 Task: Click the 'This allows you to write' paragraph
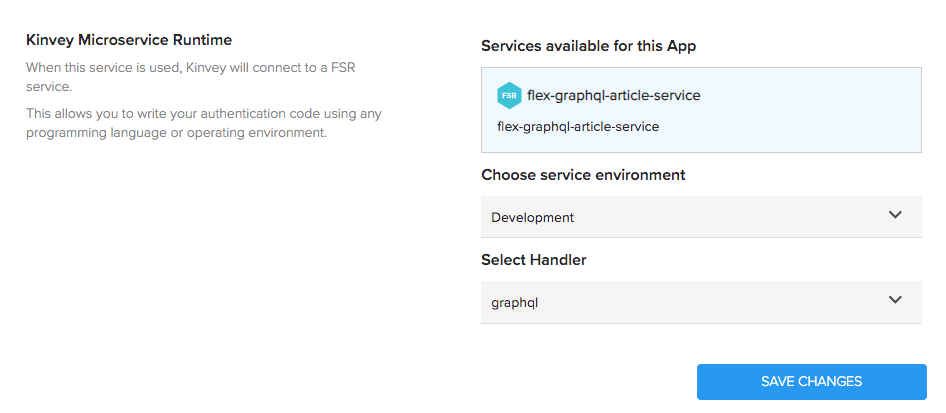(203, 114)
